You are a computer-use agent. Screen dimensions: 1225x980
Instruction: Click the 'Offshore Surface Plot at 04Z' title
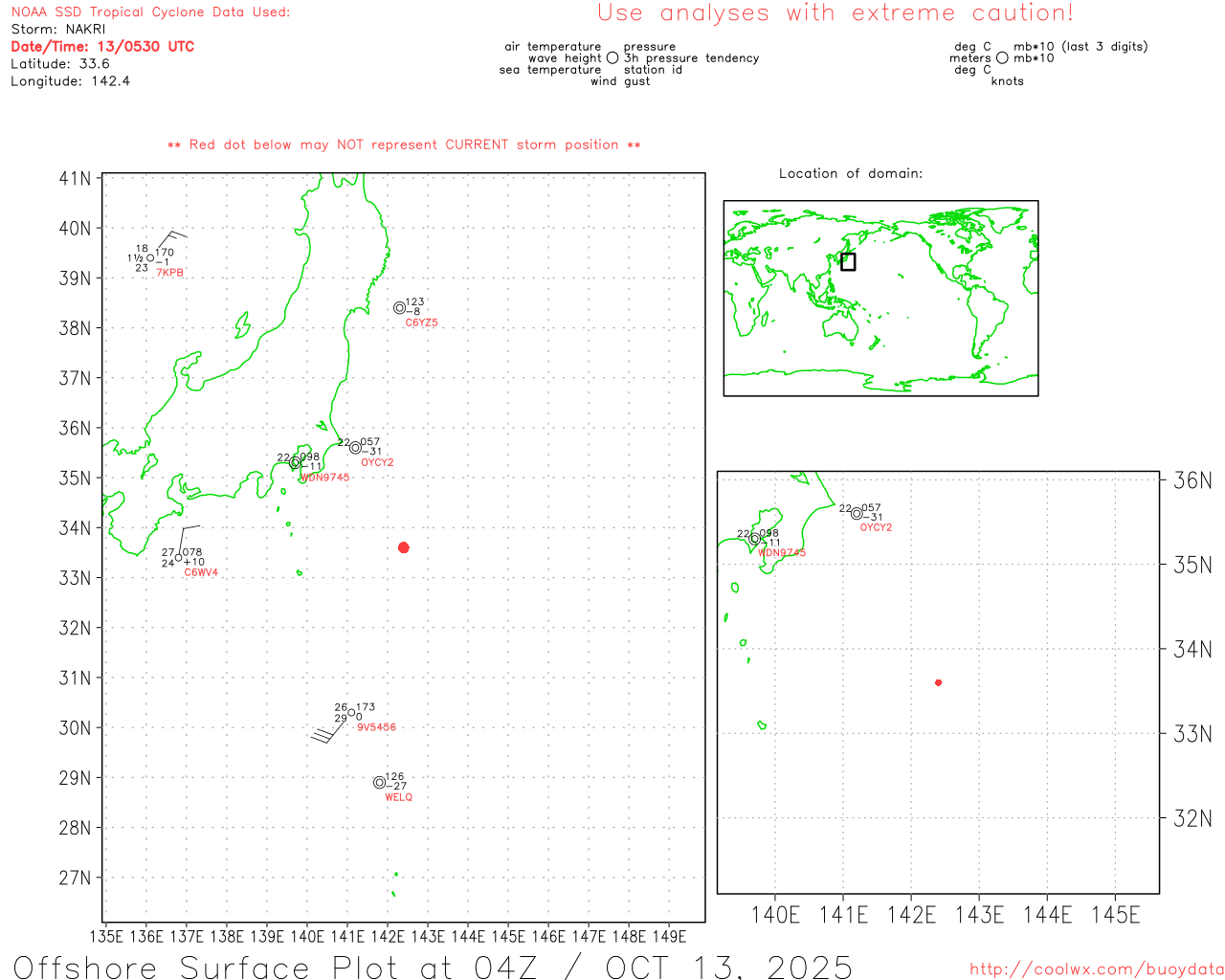click(x=276, y=967)
